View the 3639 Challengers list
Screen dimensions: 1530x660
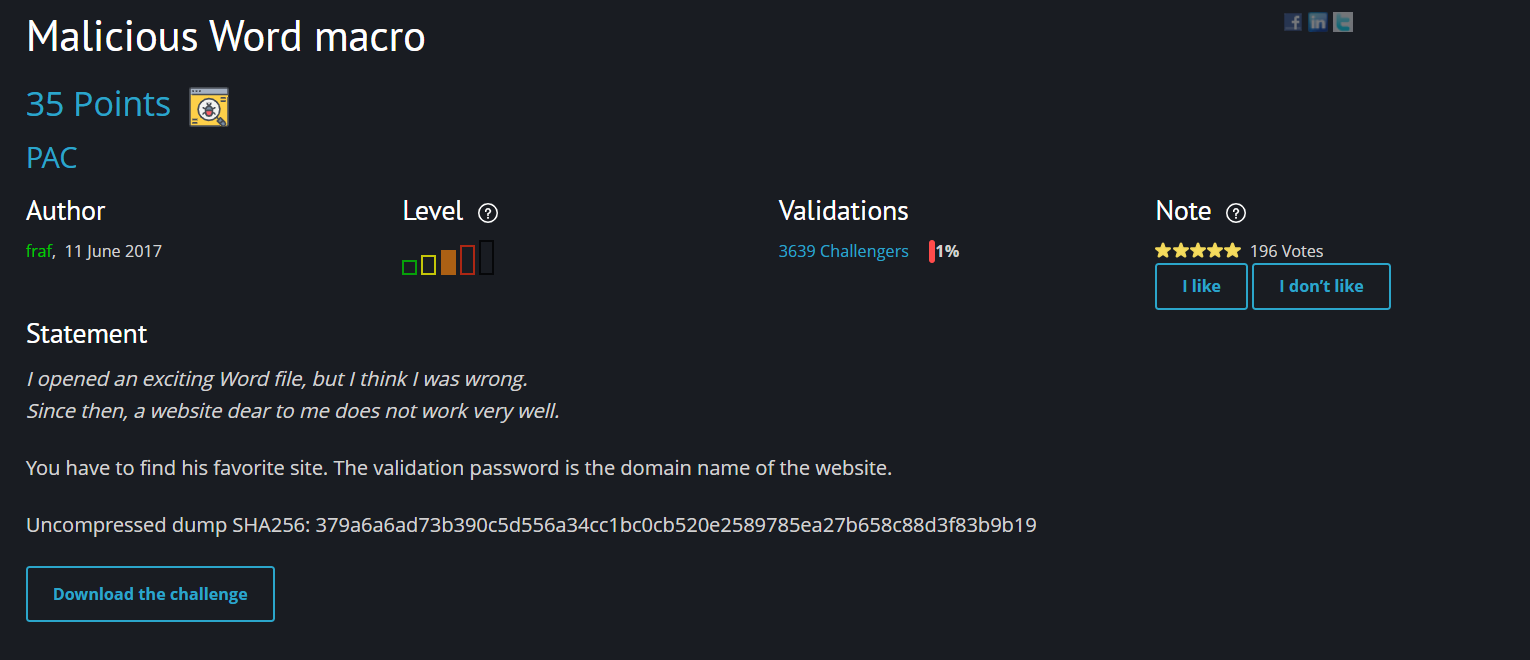click(x=843, y=251)
